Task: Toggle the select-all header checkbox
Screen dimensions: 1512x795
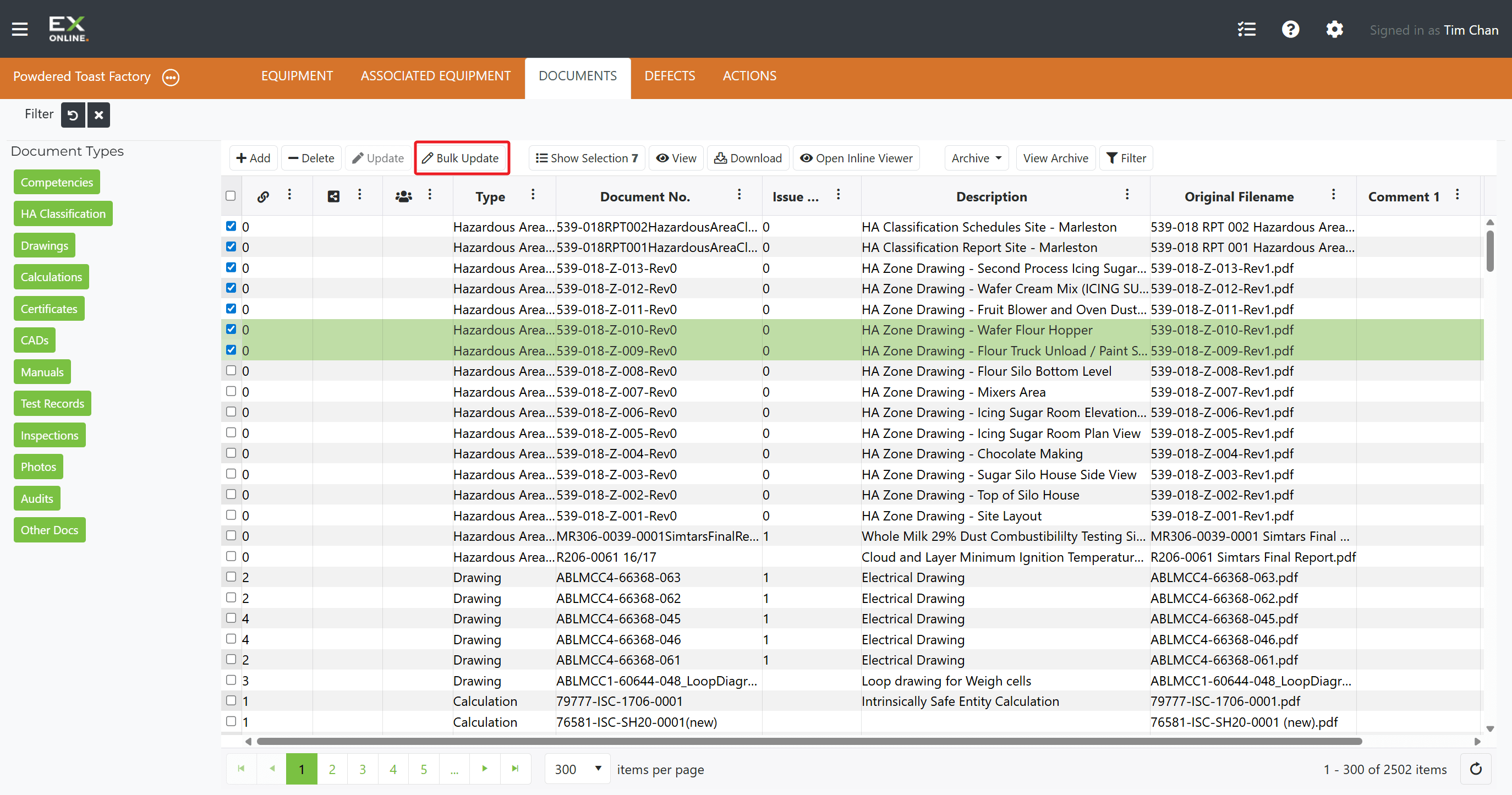Action: coord(231,196)
